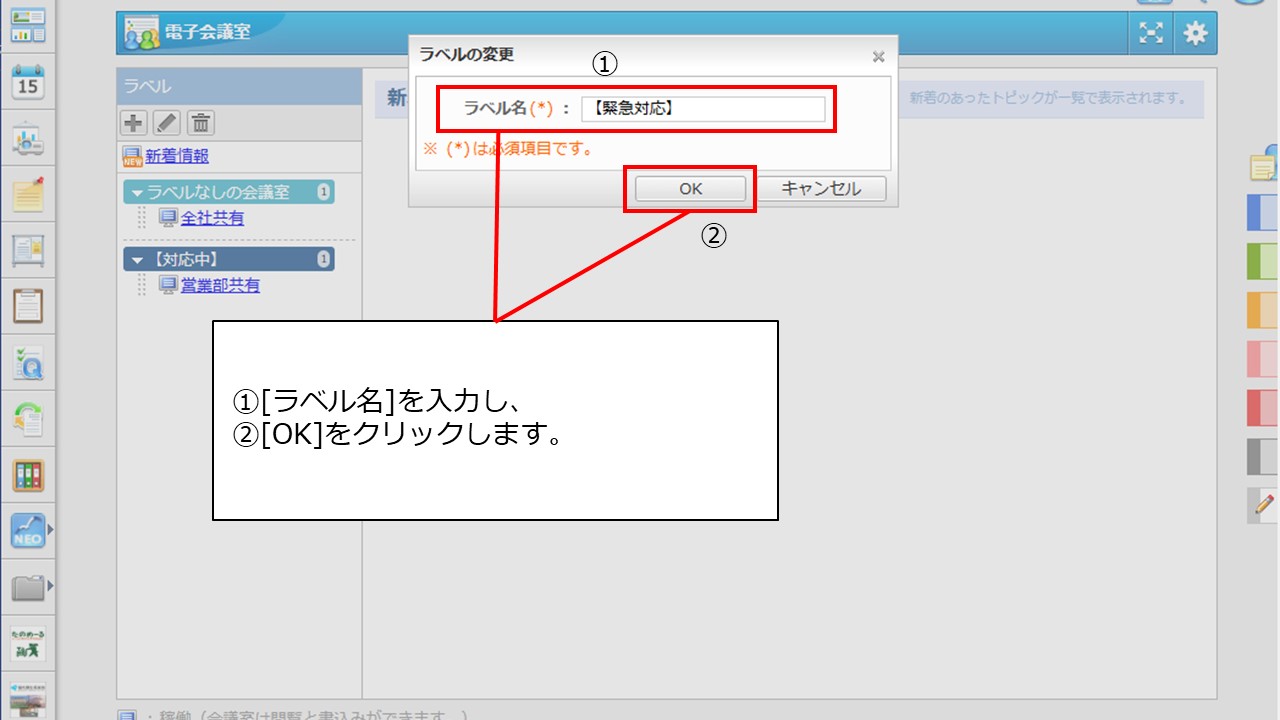Open the binders cabinet icon in sidebar
Viewport: 1280px width, 720px height.
point(28,475)
